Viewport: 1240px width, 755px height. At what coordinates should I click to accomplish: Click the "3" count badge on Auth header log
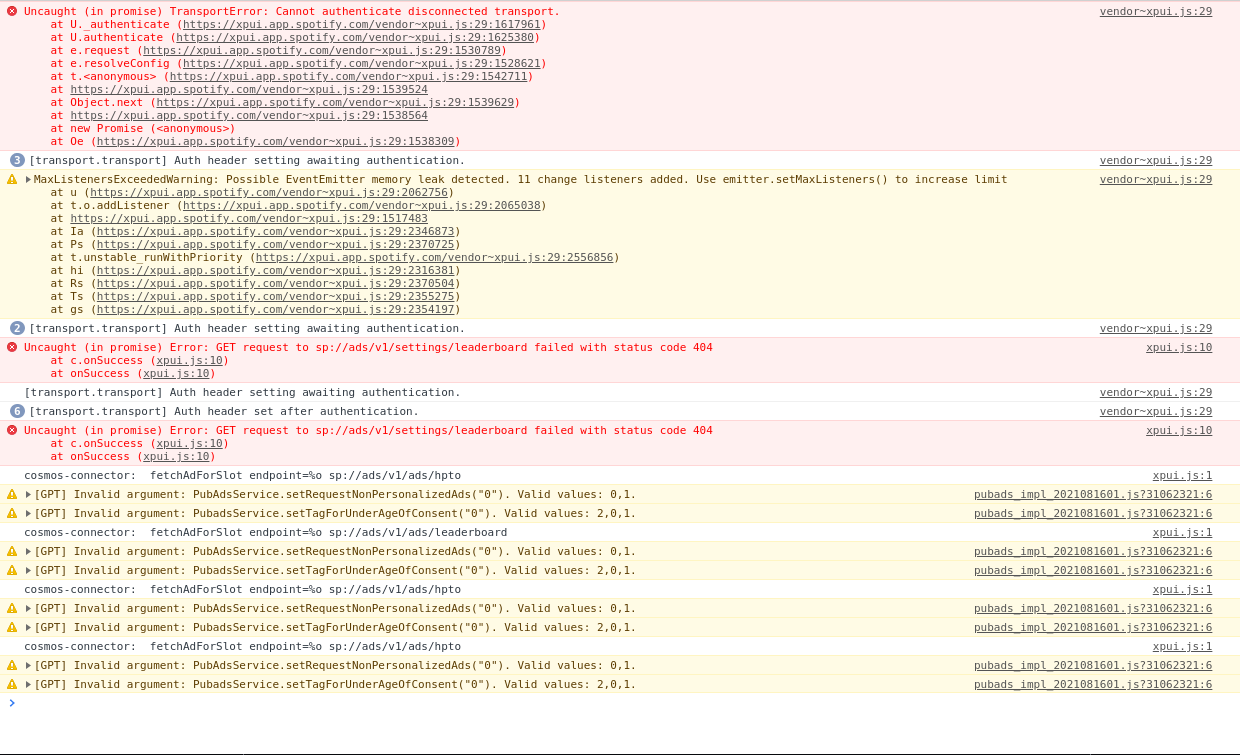pos(16,160)
